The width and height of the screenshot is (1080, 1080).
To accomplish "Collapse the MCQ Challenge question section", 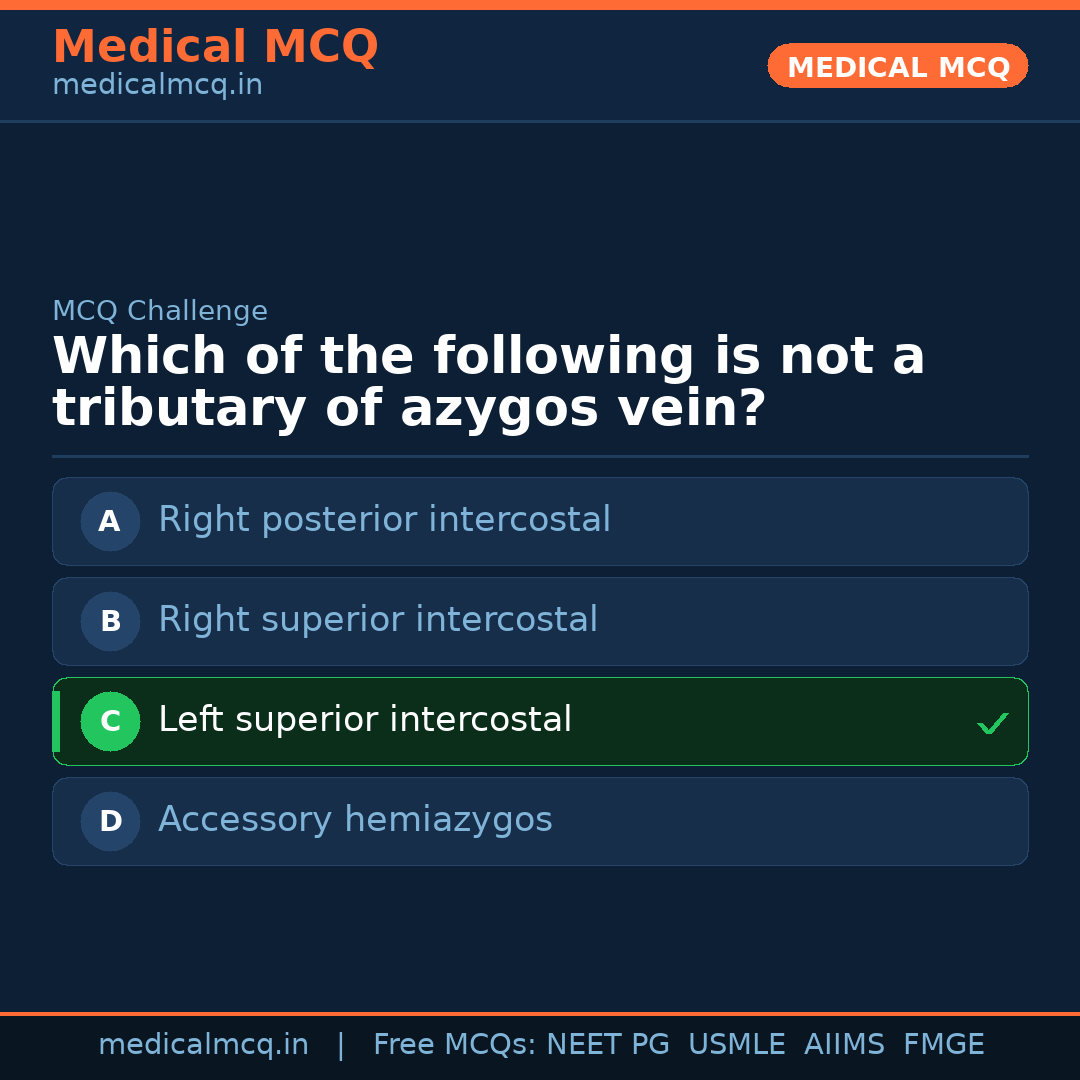I will pos(160,311).
